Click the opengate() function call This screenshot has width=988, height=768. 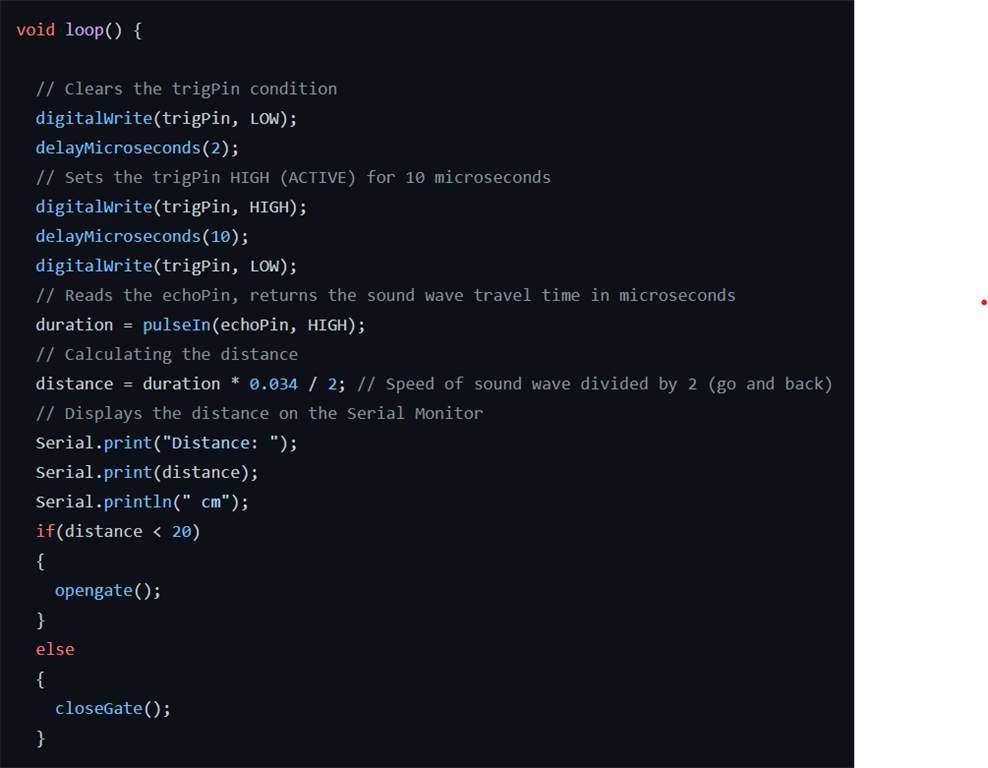[107, 591]
